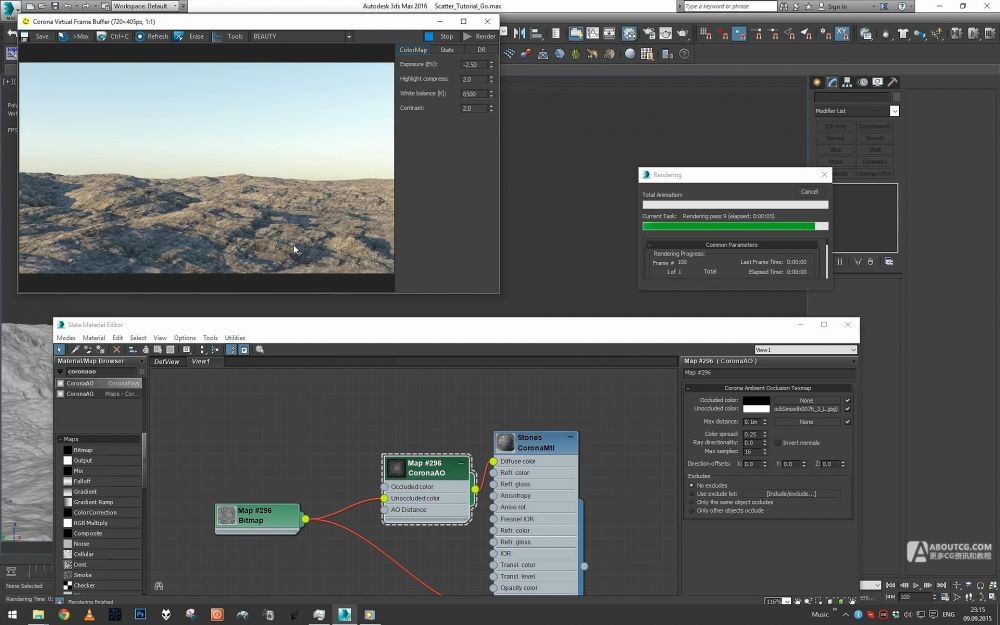
Task: Open File Explorer from the taskbar
Action: [38, 615]
